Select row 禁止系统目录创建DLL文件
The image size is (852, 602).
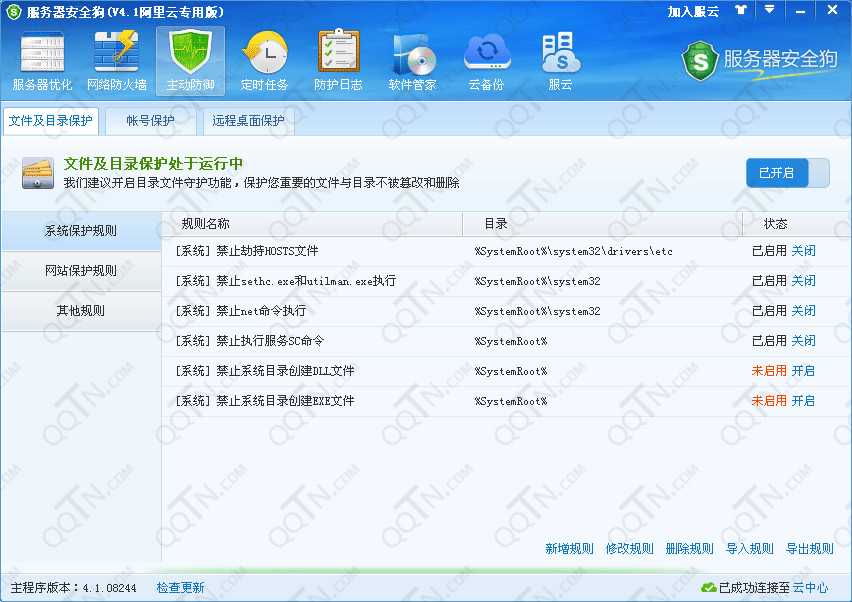(506, 371)
